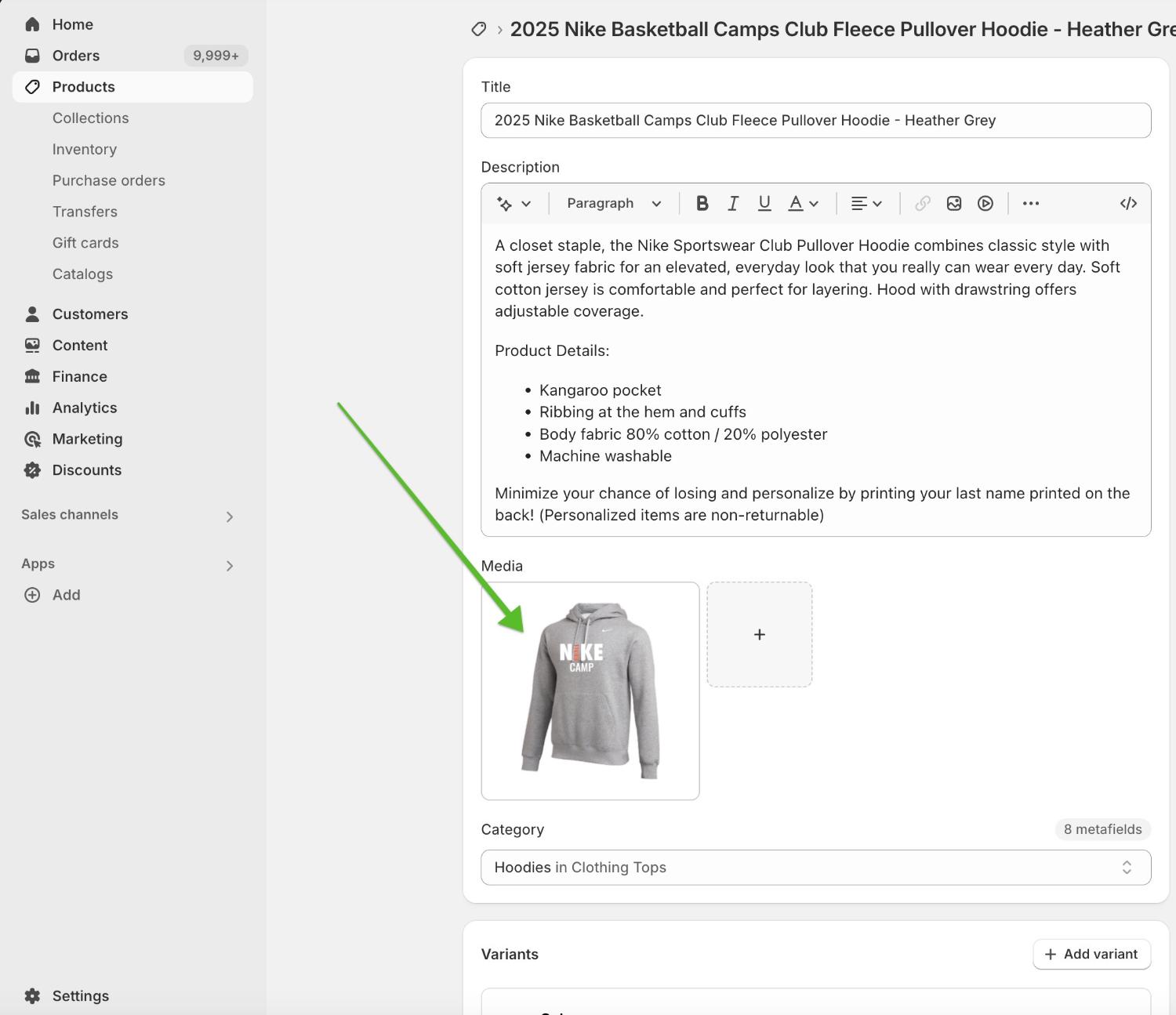Click the Orders inbox icon
The width and height of the screenshot is (1176, 1015).
[32, 56]
